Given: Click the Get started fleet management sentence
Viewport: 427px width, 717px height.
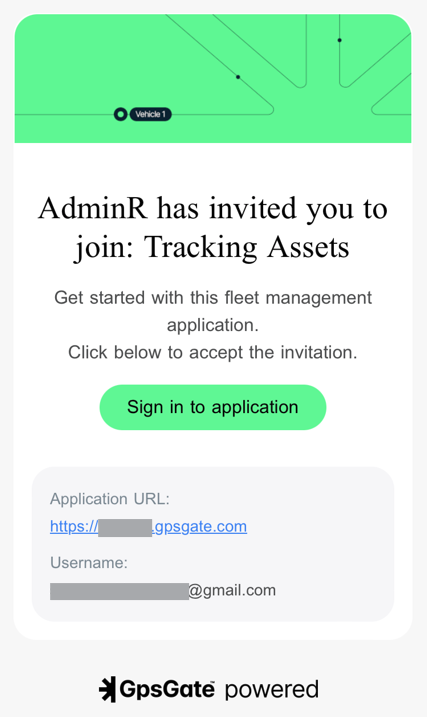Looking at the screenshot, I should (213, 311).
